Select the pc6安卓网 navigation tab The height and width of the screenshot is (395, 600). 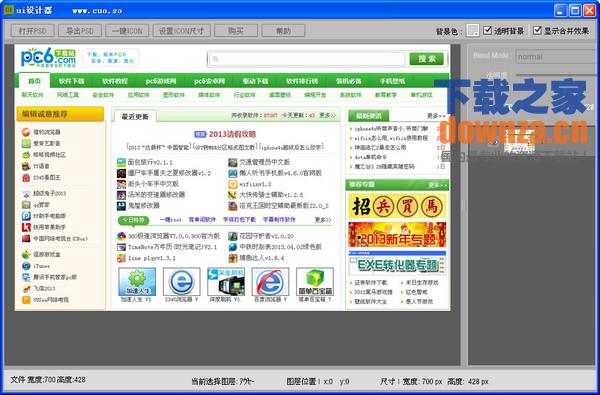coord(209,81)
